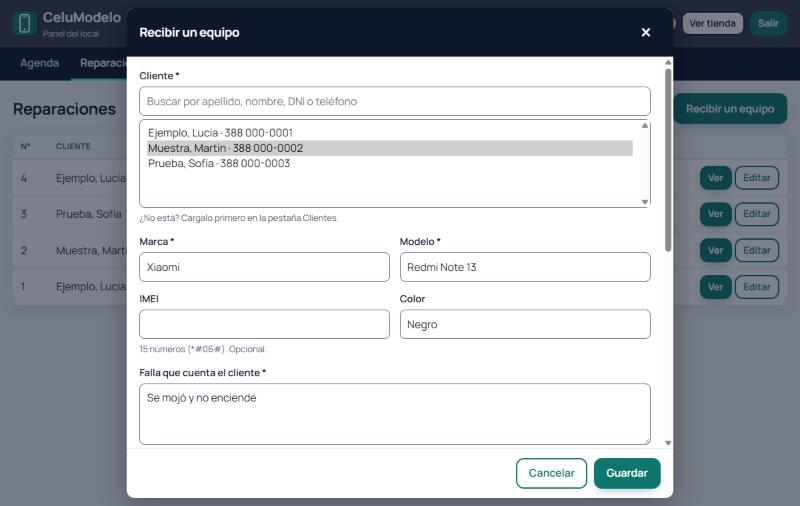
Task: View repair number 3 with Ver
Action: tap(715, 214)
